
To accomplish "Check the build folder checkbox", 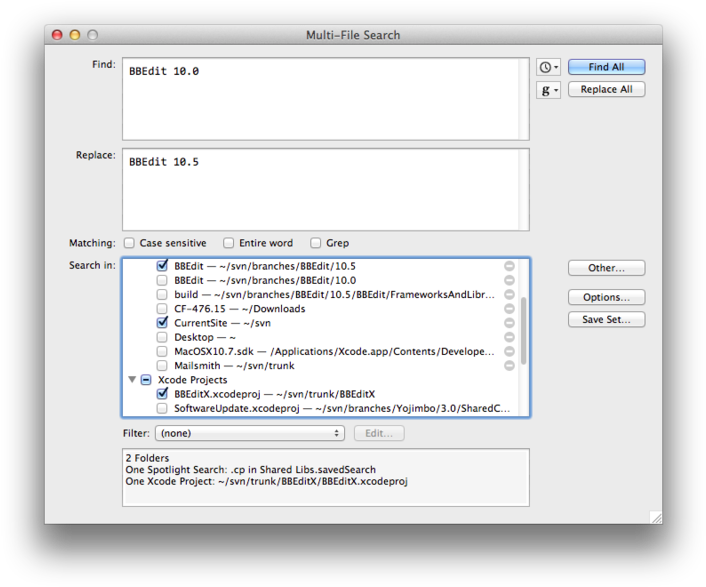I will [x=162, y=294].
